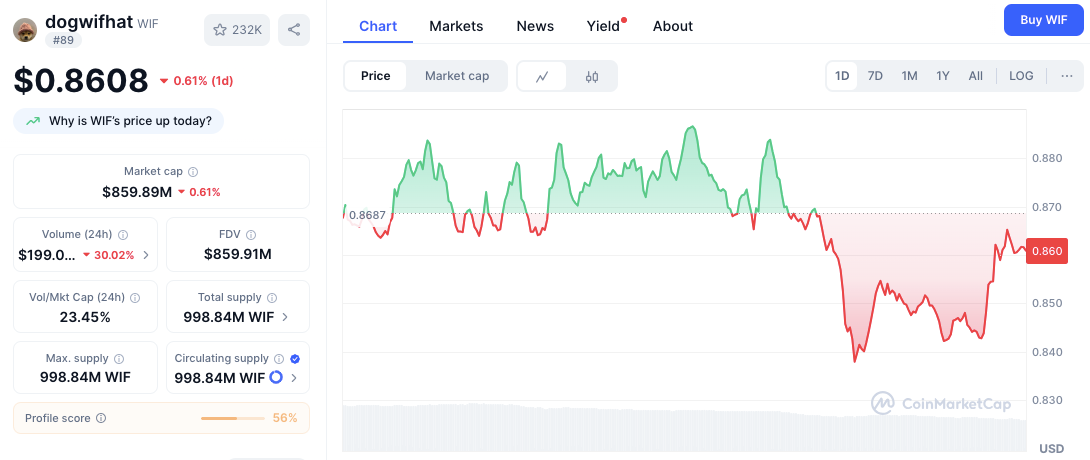Toggle chart to Market cap view
This screenshot has width=1090, height=460.
tap(457, 76)
